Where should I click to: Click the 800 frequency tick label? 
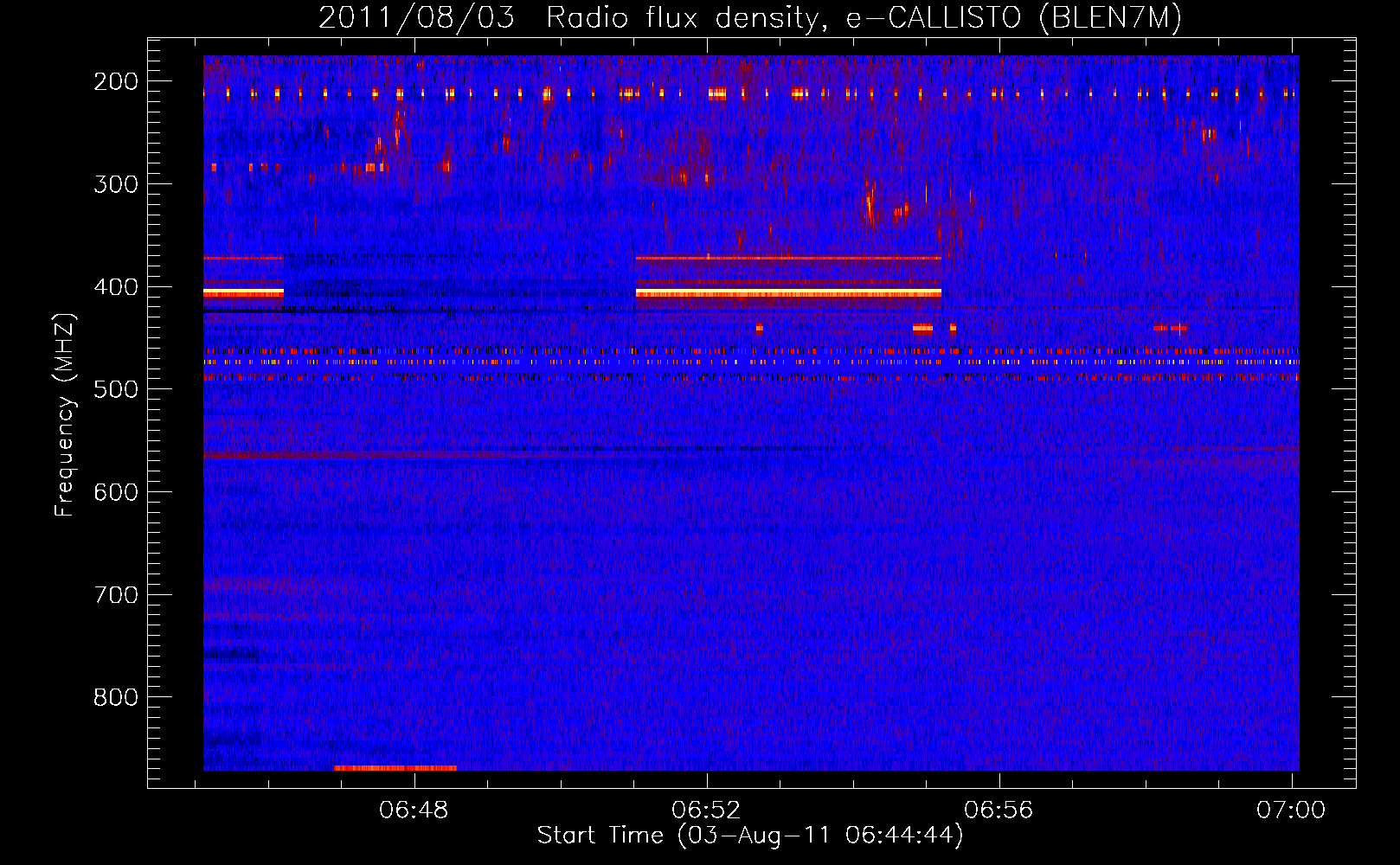(116, 697)
